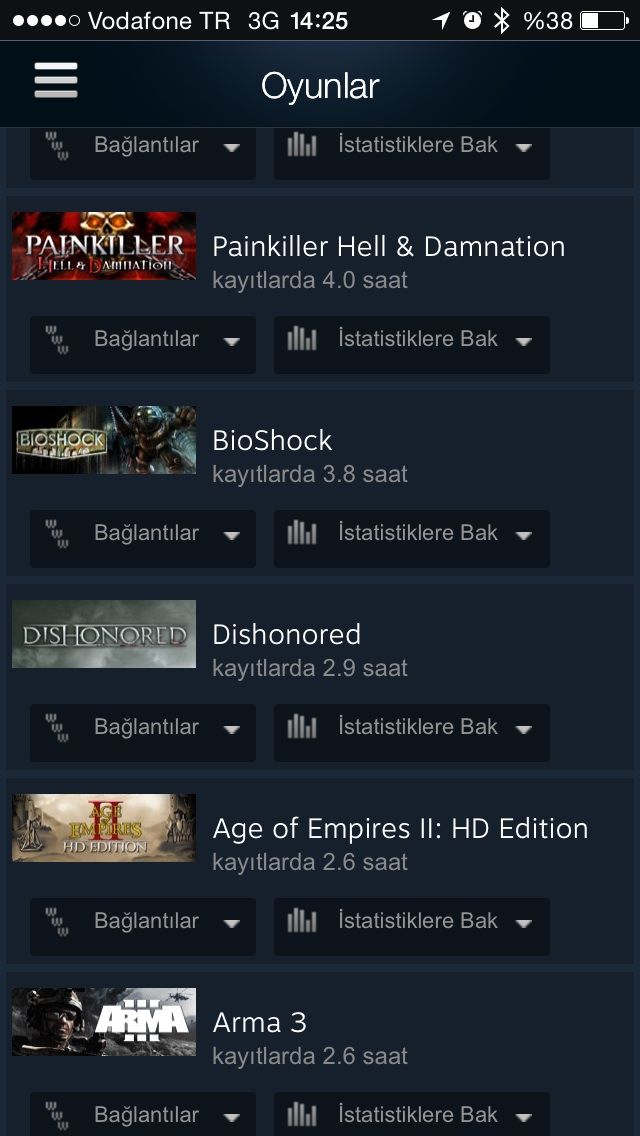The height and width of the screenshot is (1136, 640).
Task: Tap the Oyunlar page header title
Action: tap(320, 86)
